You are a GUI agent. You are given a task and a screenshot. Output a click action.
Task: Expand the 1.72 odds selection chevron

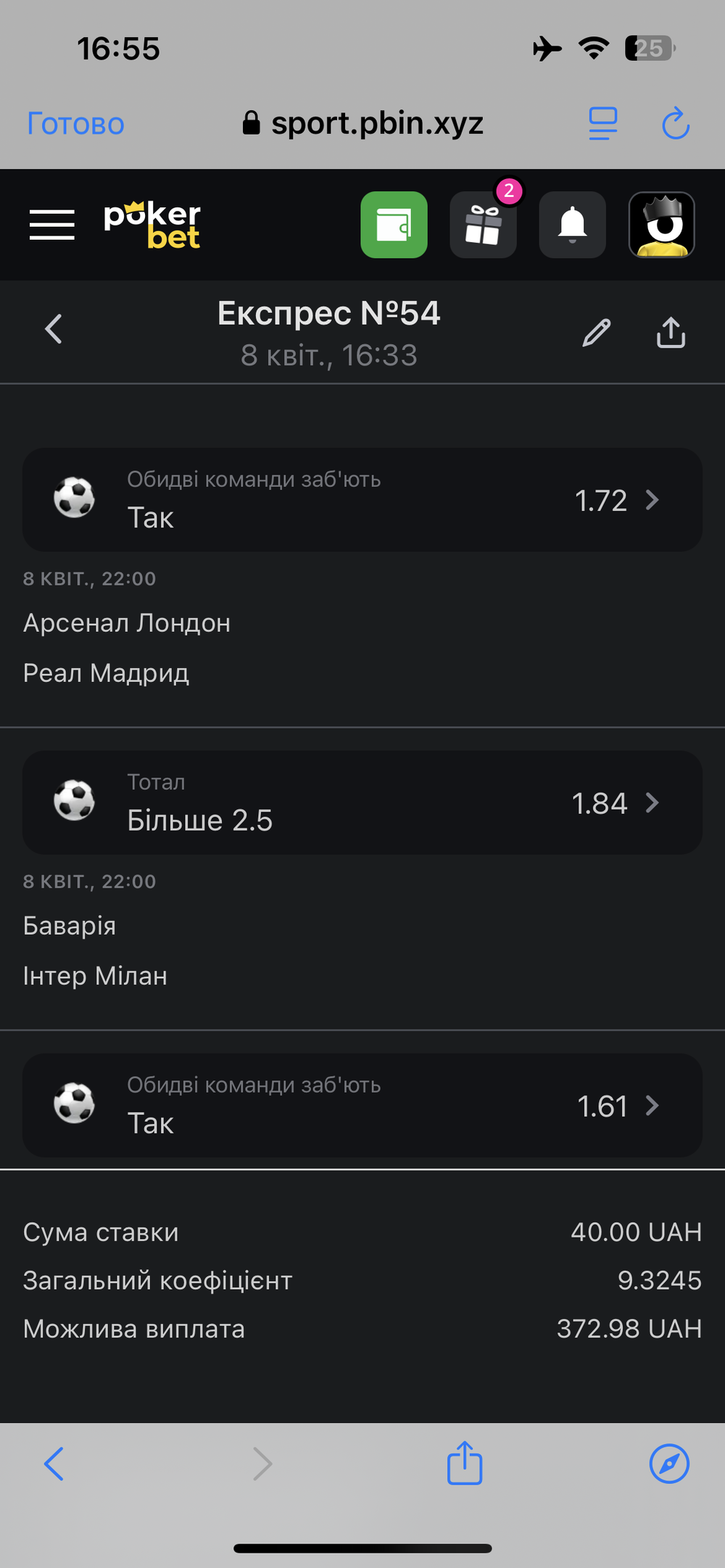pos(652,500)
